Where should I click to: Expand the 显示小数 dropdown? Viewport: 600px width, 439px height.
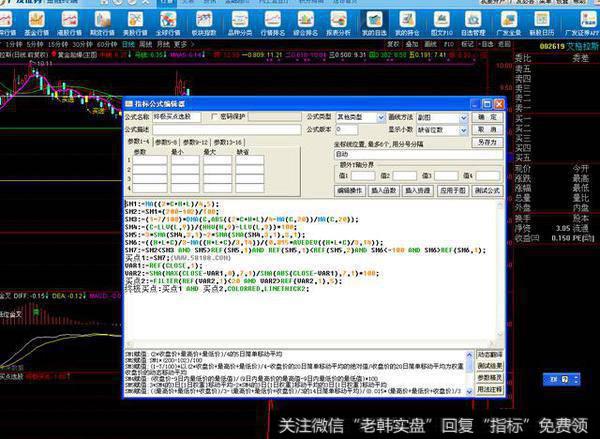click(461, 128)
